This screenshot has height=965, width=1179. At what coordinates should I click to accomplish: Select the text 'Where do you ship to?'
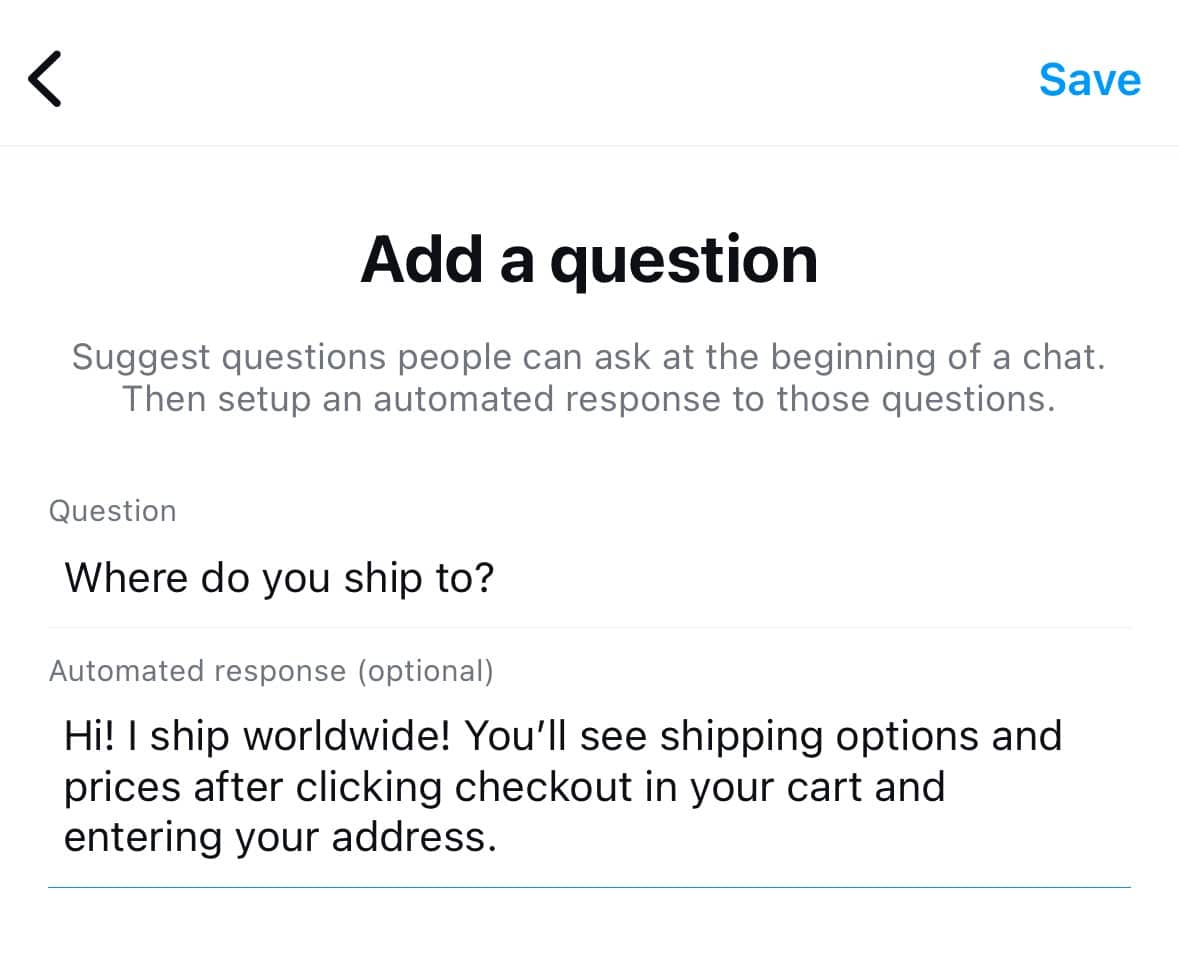[x=278, y=578]
